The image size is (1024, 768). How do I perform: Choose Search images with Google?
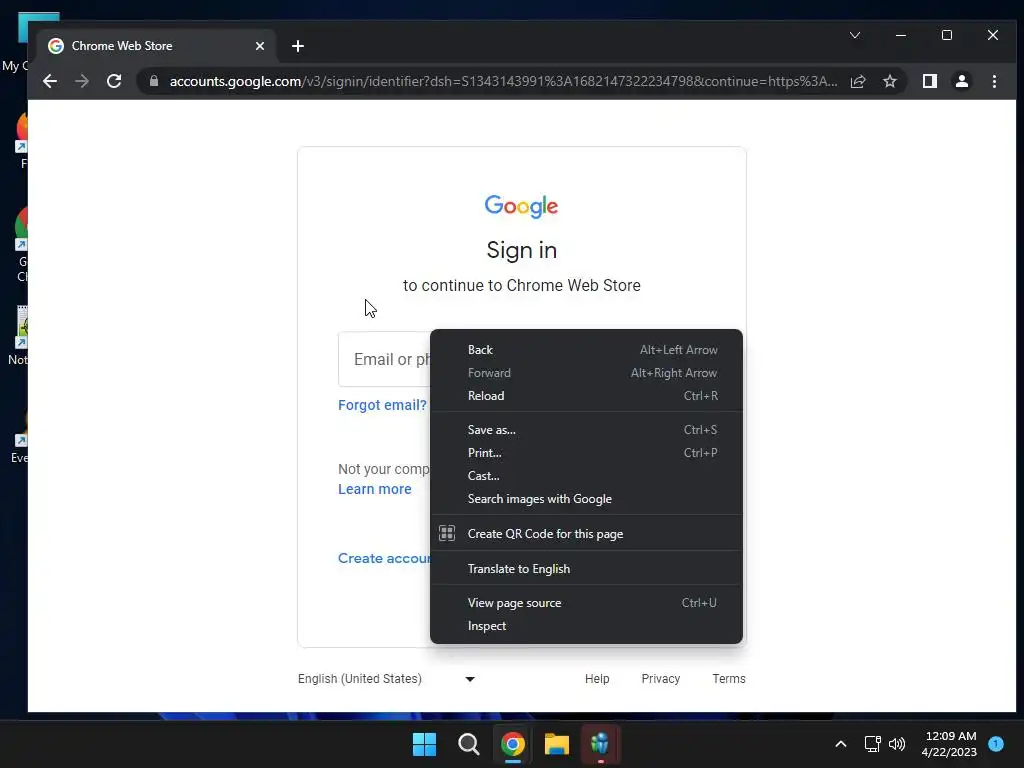586,499
